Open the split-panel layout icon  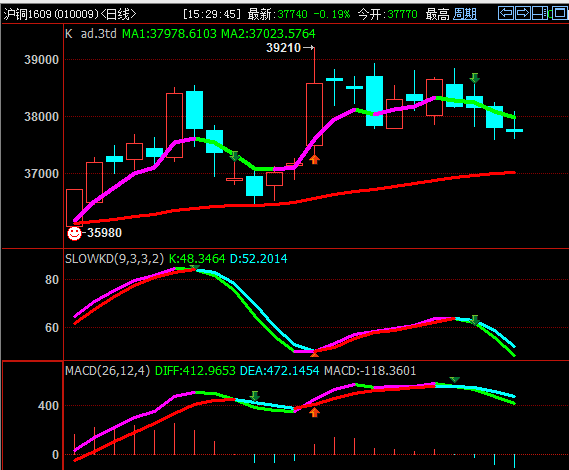point(540,13)
